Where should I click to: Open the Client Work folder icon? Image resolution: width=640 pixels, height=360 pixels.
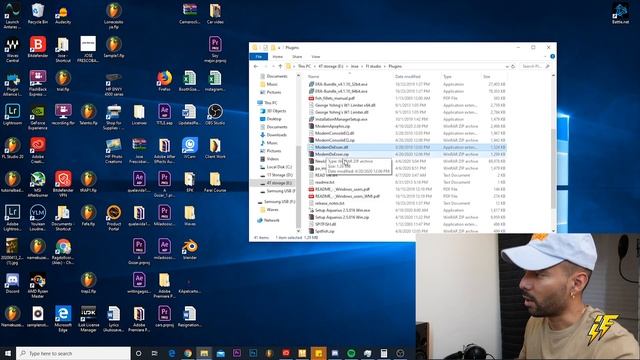(215, 148)
